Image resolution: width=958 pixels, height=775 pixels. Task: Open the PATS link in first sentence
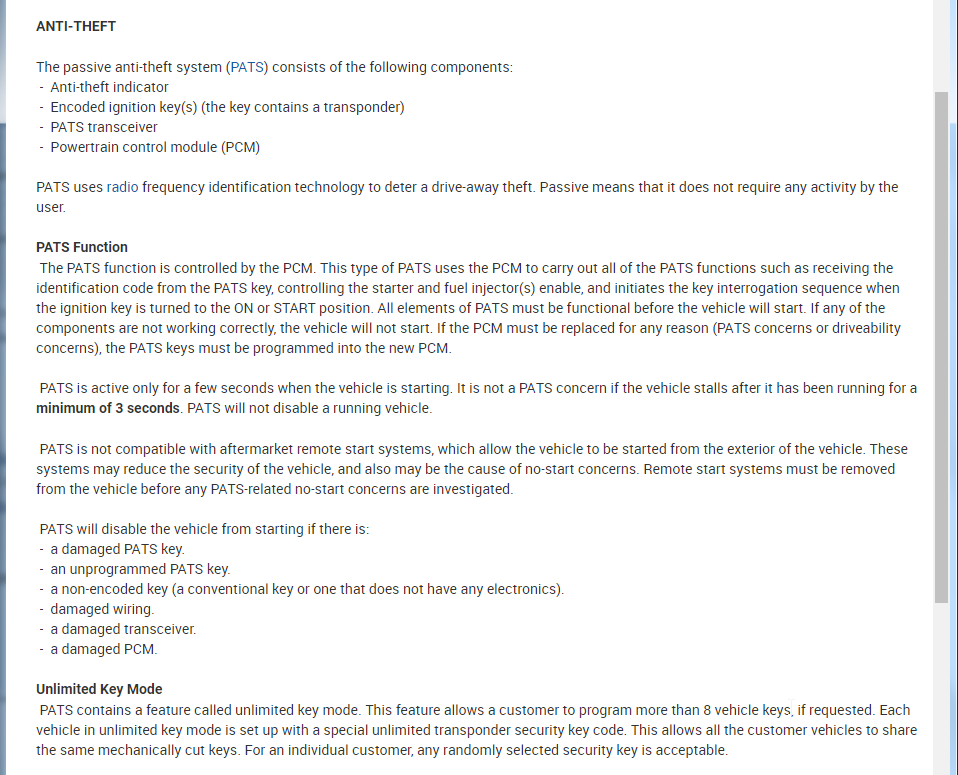point(248,67)
